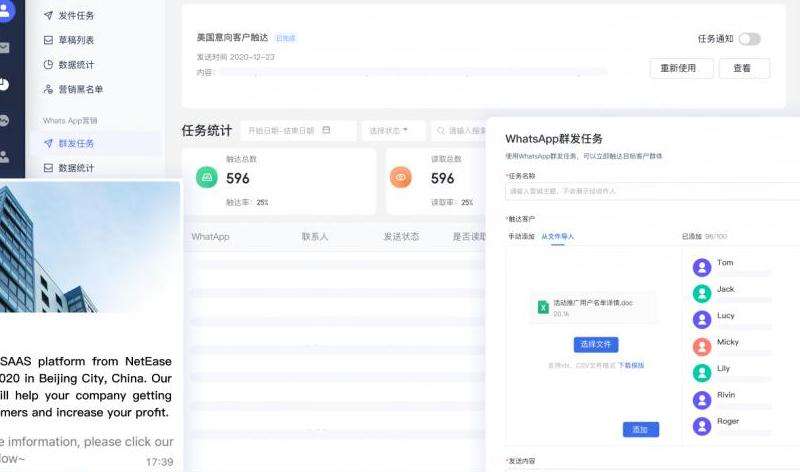Image resolution: width=800 pixels, height=472 pixels.
Task: Click Lily's green avatar
Action: pyautogui.click(x=702, y=373)
